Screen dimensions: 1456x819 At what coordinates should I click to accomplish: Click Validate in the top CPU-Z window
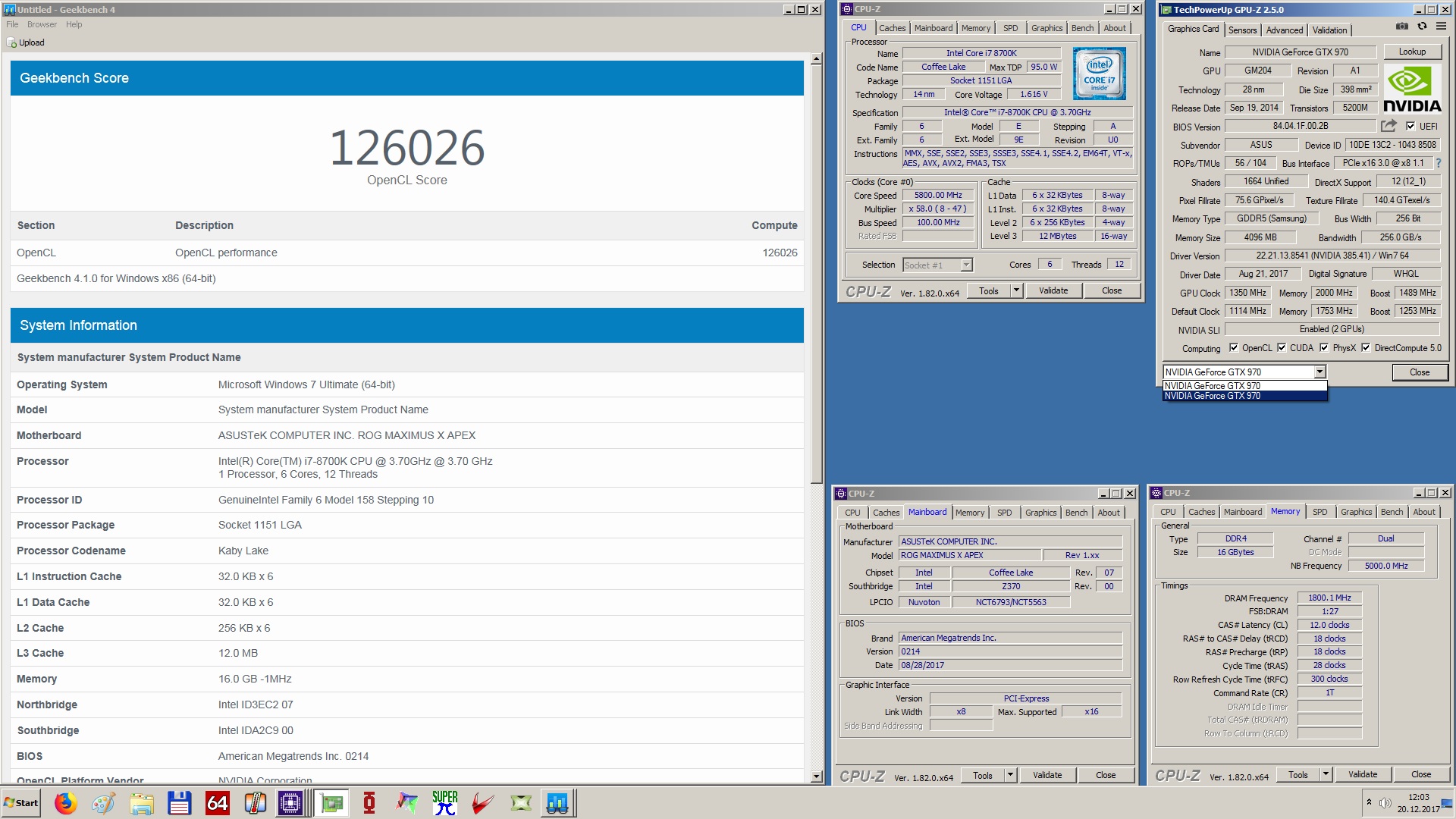click(x=1053, y=290)
